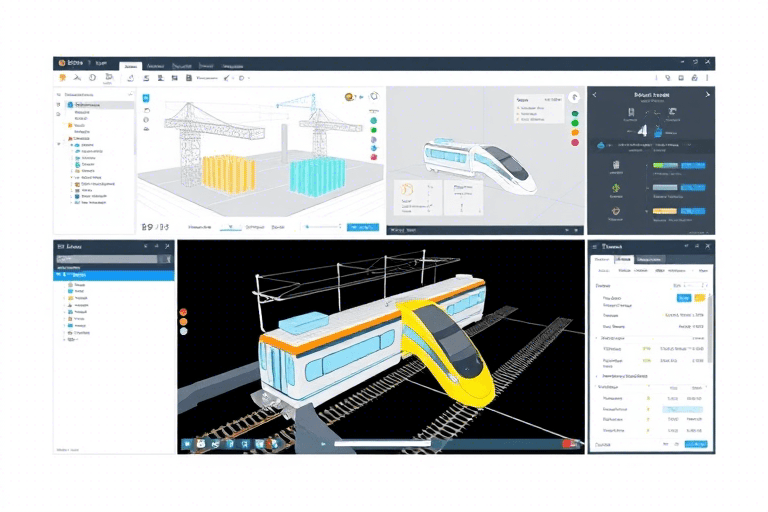Image resolution: width=768 pixels, height=512 pixels.
Task: Click the blue button at bottom of properties panel
Action: pos(696,443)
